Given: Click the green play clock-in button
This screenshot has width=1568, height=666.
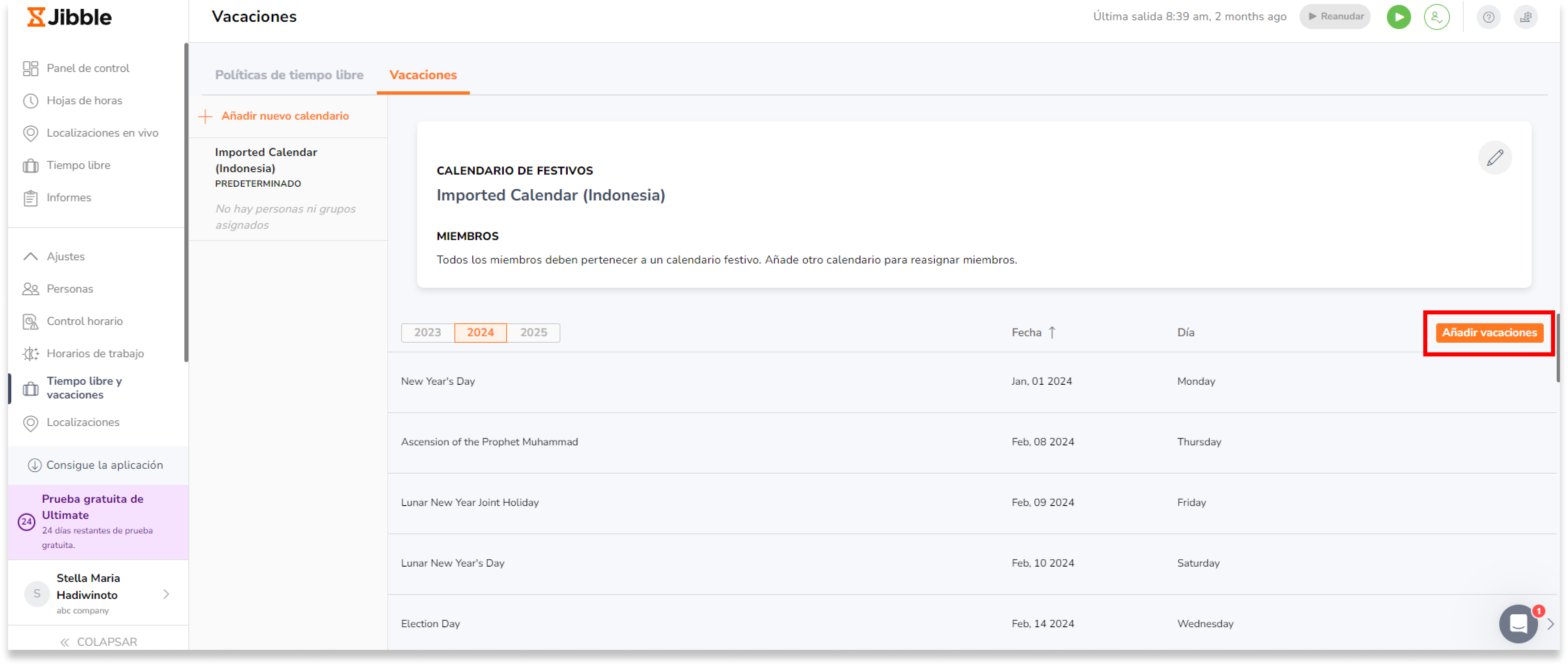Looking at the screenshot, I should point(1398,17).
